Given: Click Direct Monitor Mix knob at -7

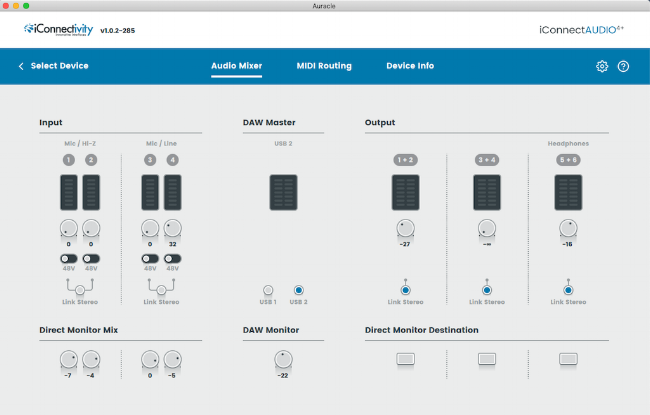Looking at the screenshot, I should 69,359.
